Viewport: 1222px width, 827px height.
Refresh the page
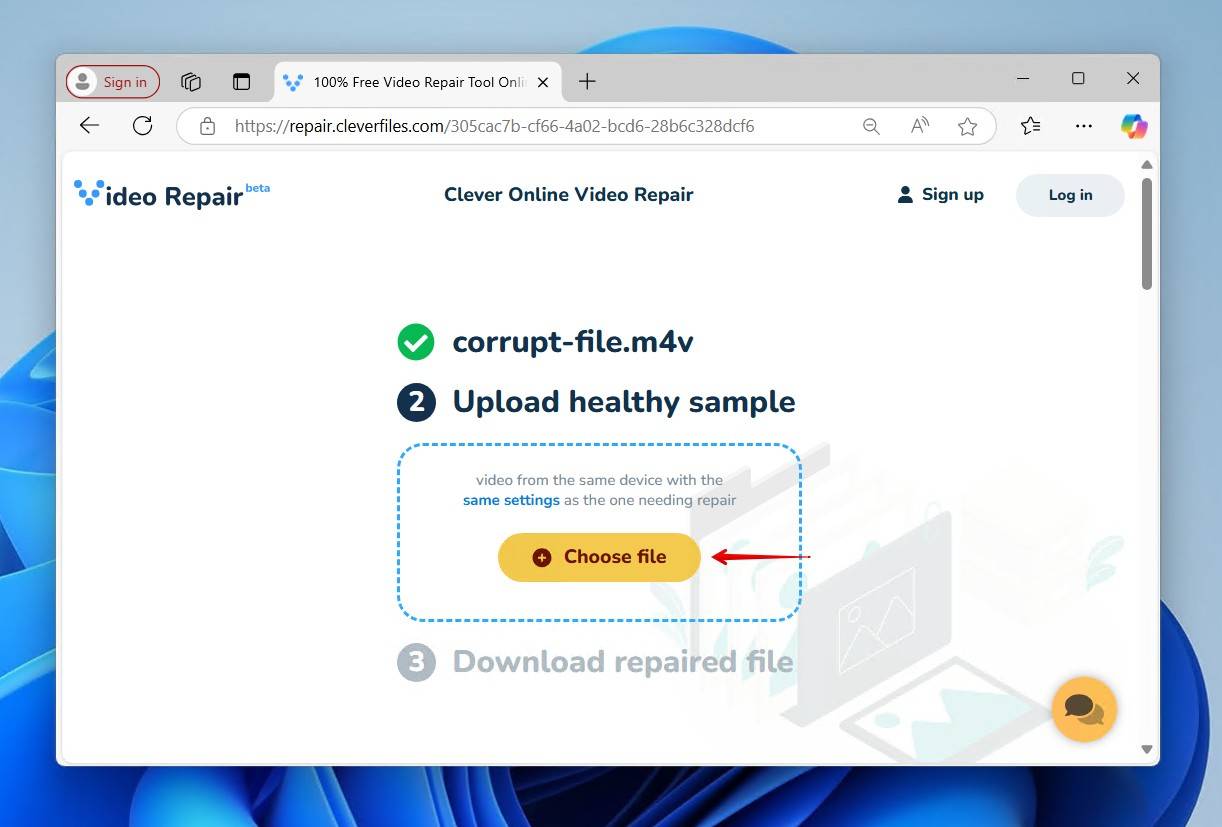click(143, 126)
